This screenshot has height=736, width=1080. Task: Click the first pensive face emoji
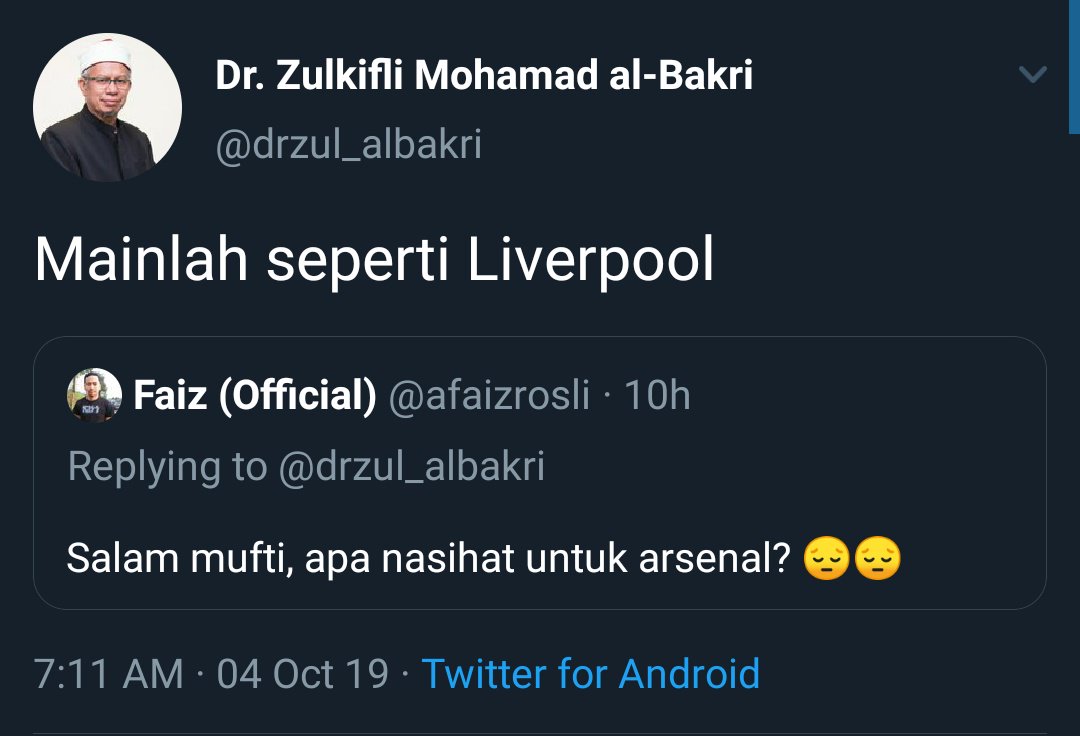pyautogui.click(x=827, y=561)
